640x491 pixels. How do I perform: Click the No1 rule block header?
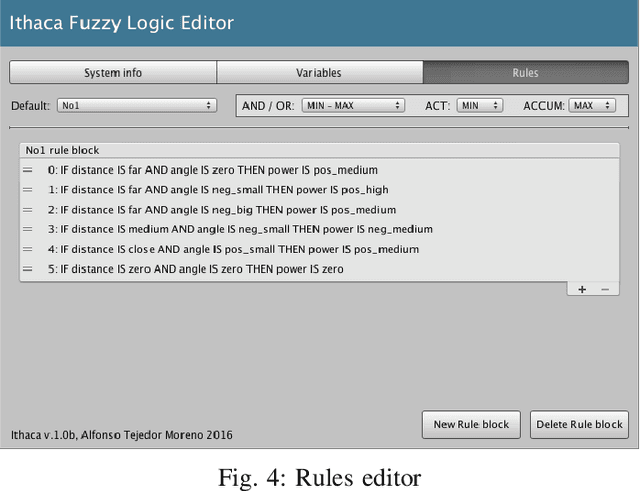[x=62, y=150]
